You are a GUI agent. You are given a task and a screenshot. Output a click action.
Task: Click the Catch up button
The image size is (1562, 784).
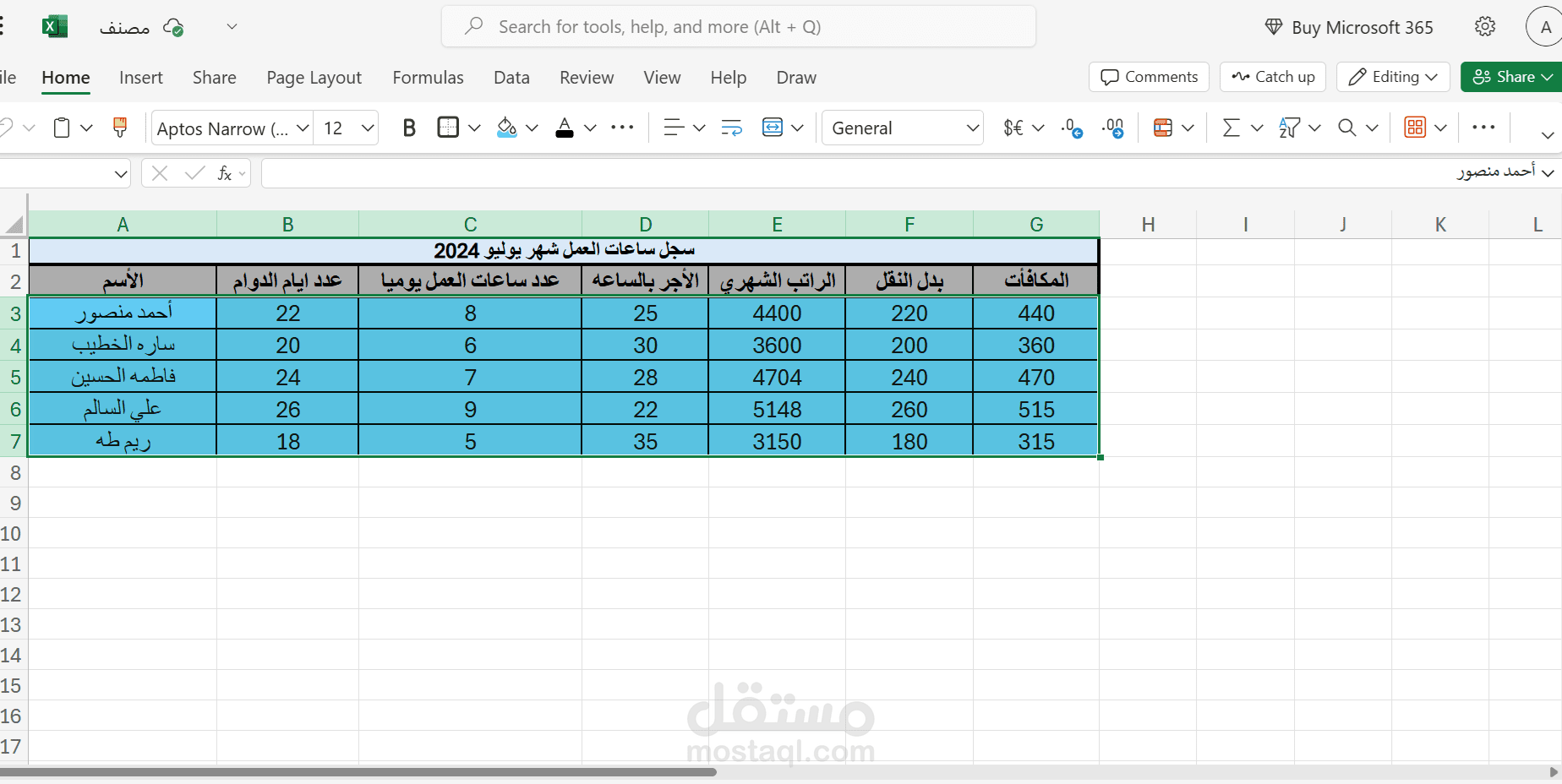point(1273,77)
